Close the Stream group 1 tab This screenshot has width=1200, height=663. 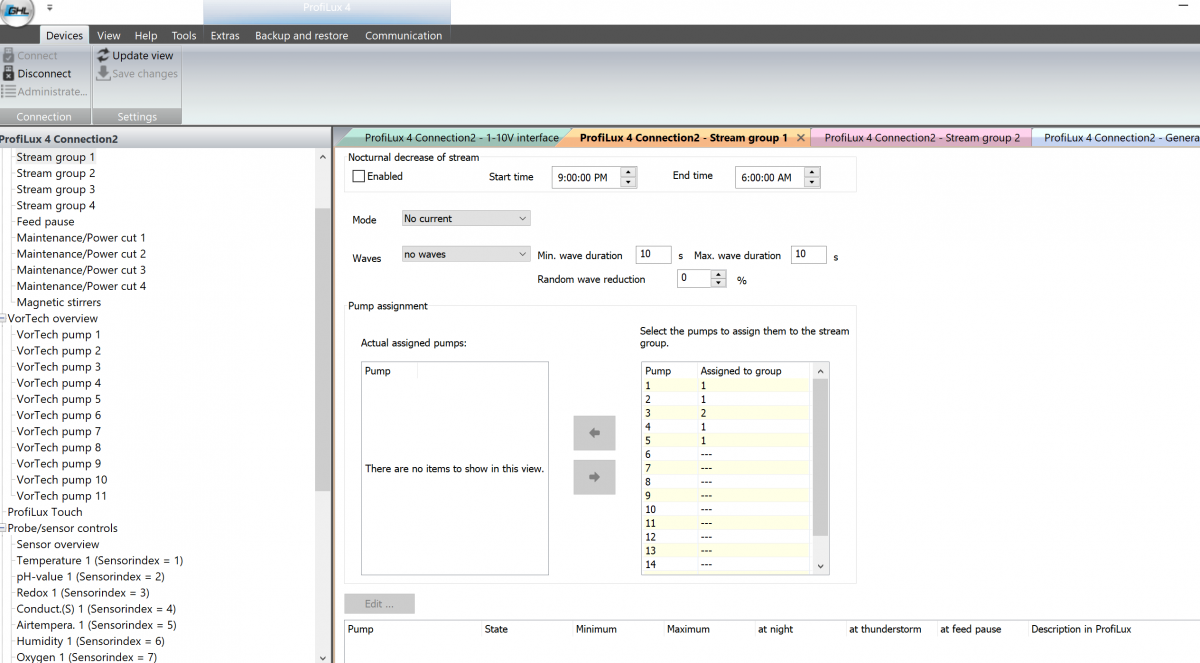coord(800,138)
